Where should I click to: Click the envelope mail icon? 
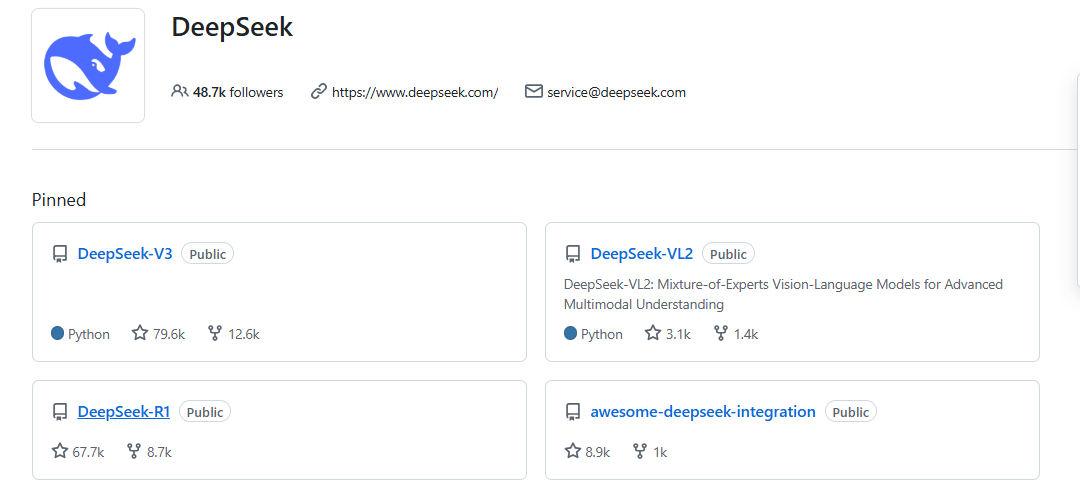click(534, 91)
